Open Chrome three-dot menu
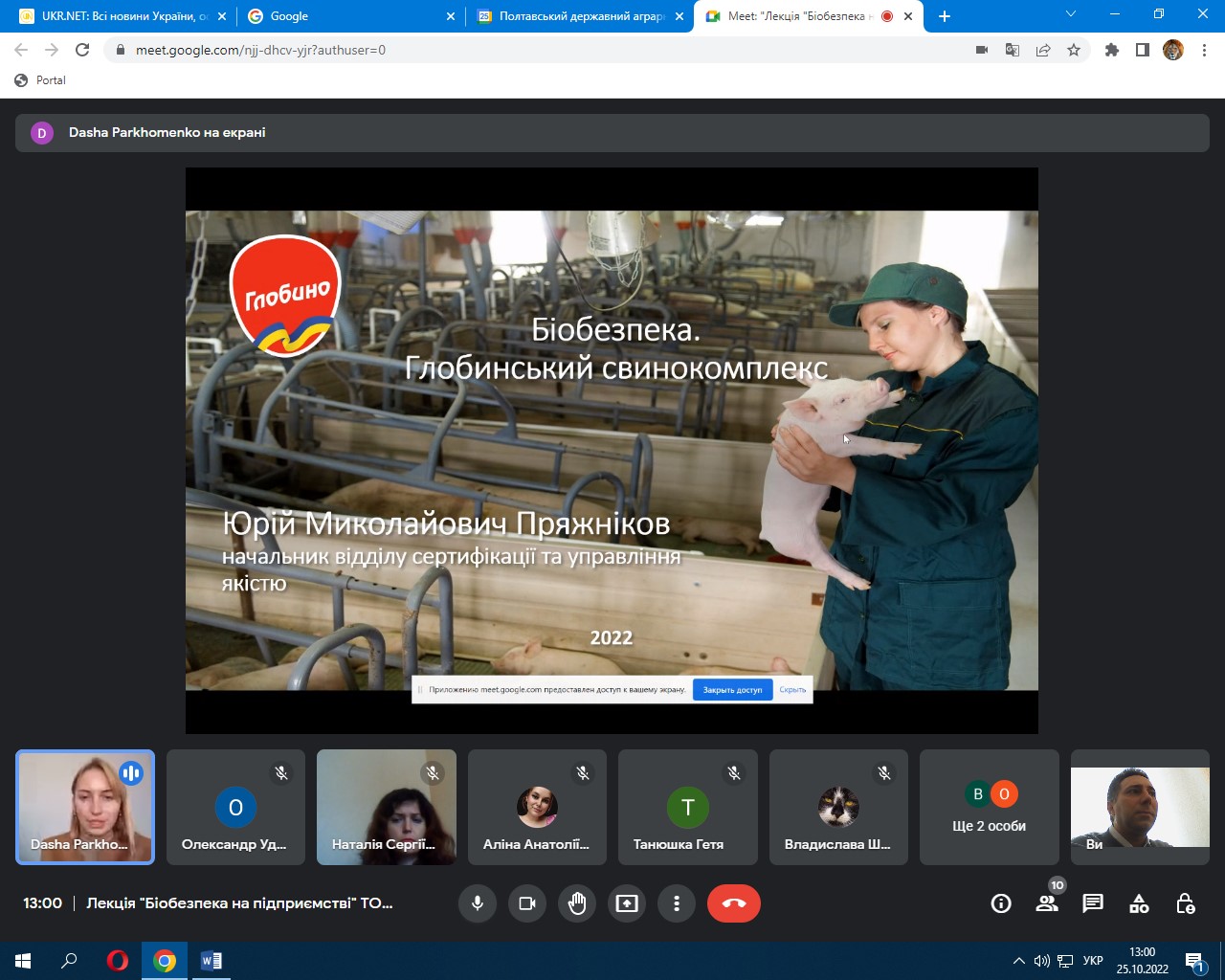This screenshot has width=1225, height=980. [x=1204, y=50]
